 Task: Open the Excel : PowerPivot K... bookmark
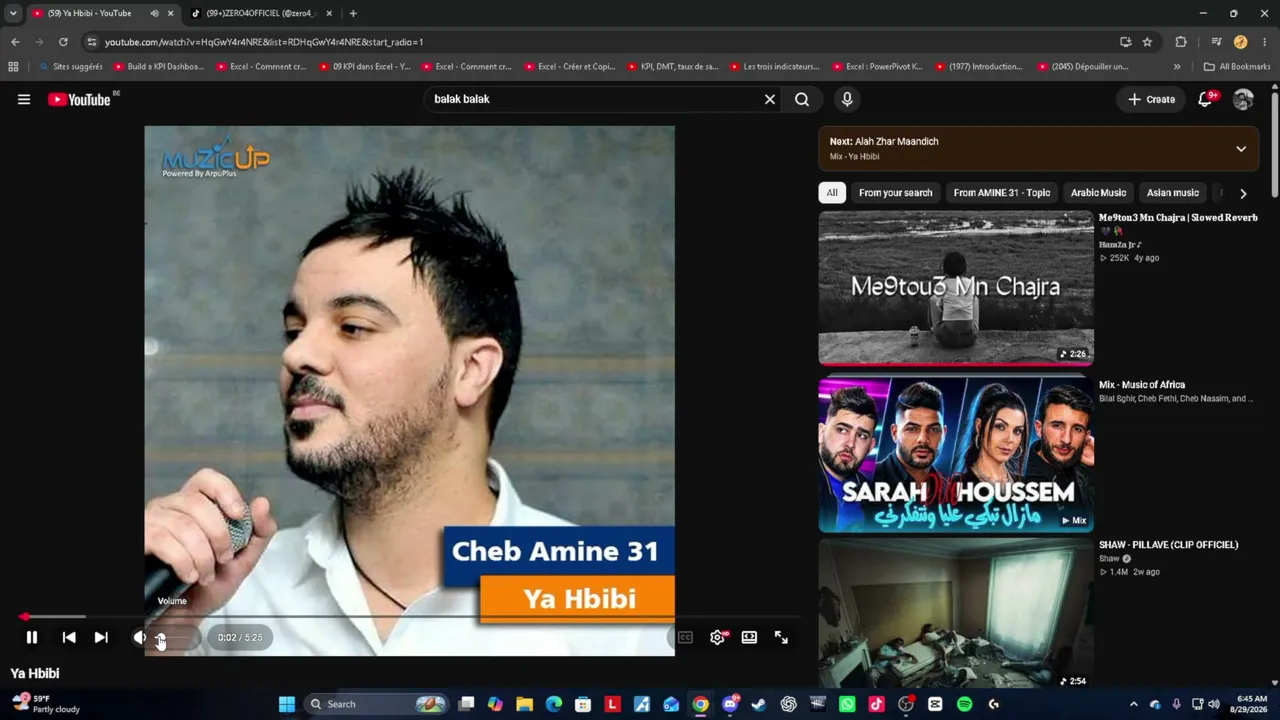click(x=877, y=67)
